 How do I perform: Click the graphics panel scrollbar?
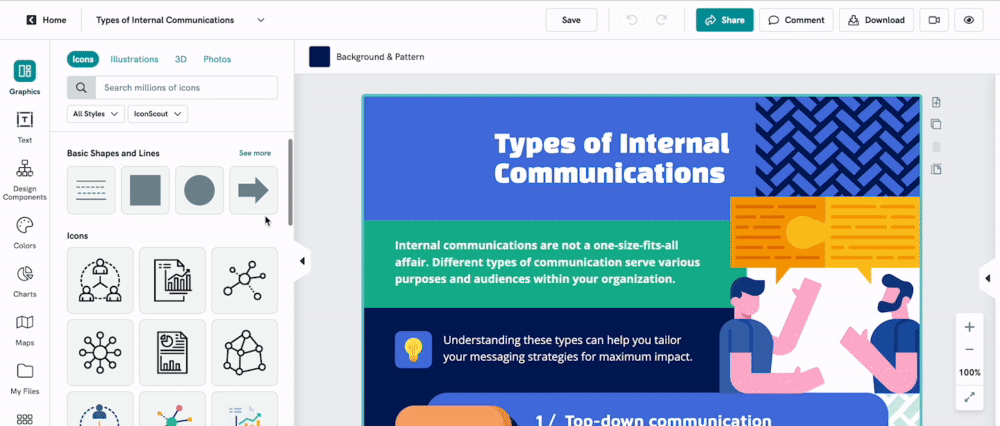click(x=291, y=182)
